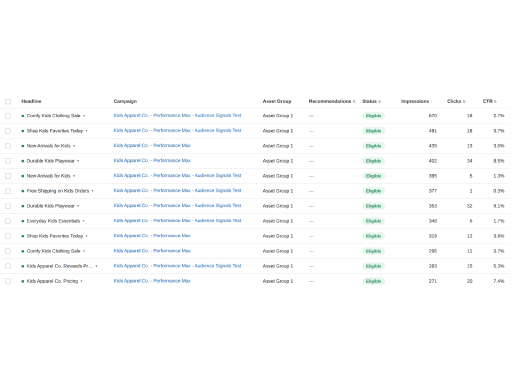Click the impressions value 283
The width and height of the screenshot is (512, 384).
click(433, 266)
